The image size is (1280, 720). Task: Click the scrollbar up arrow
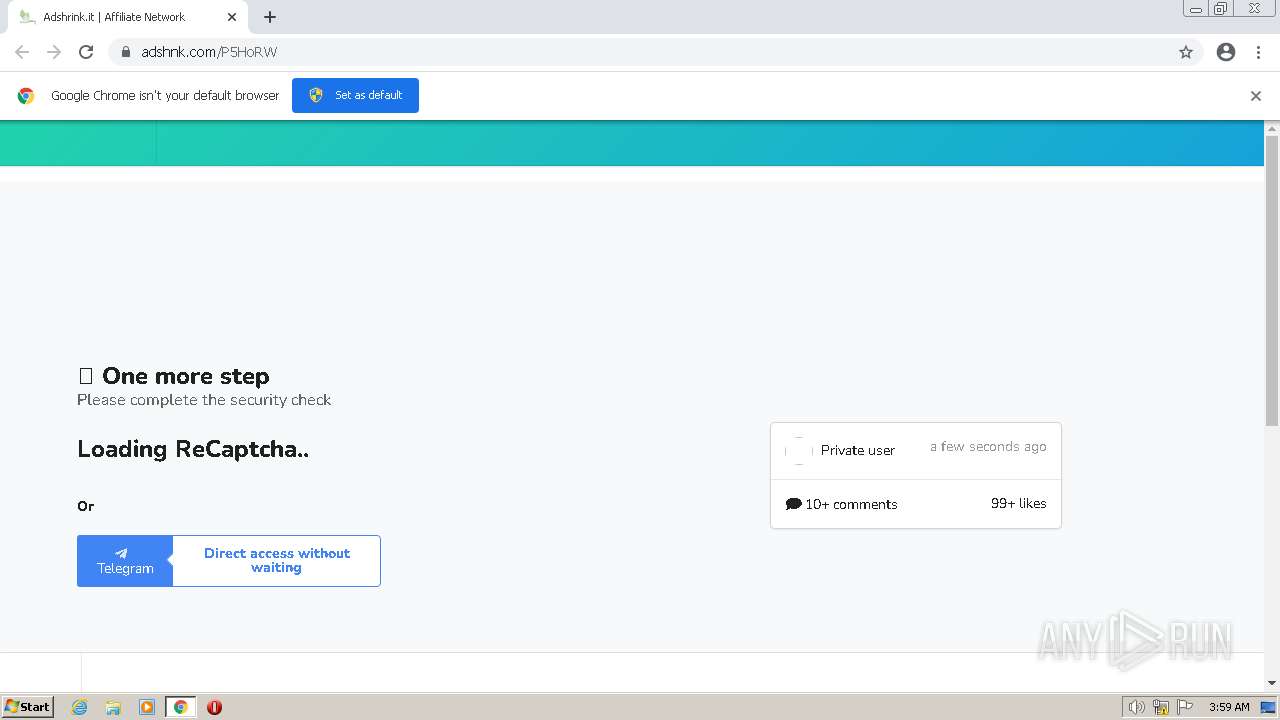1272,128
